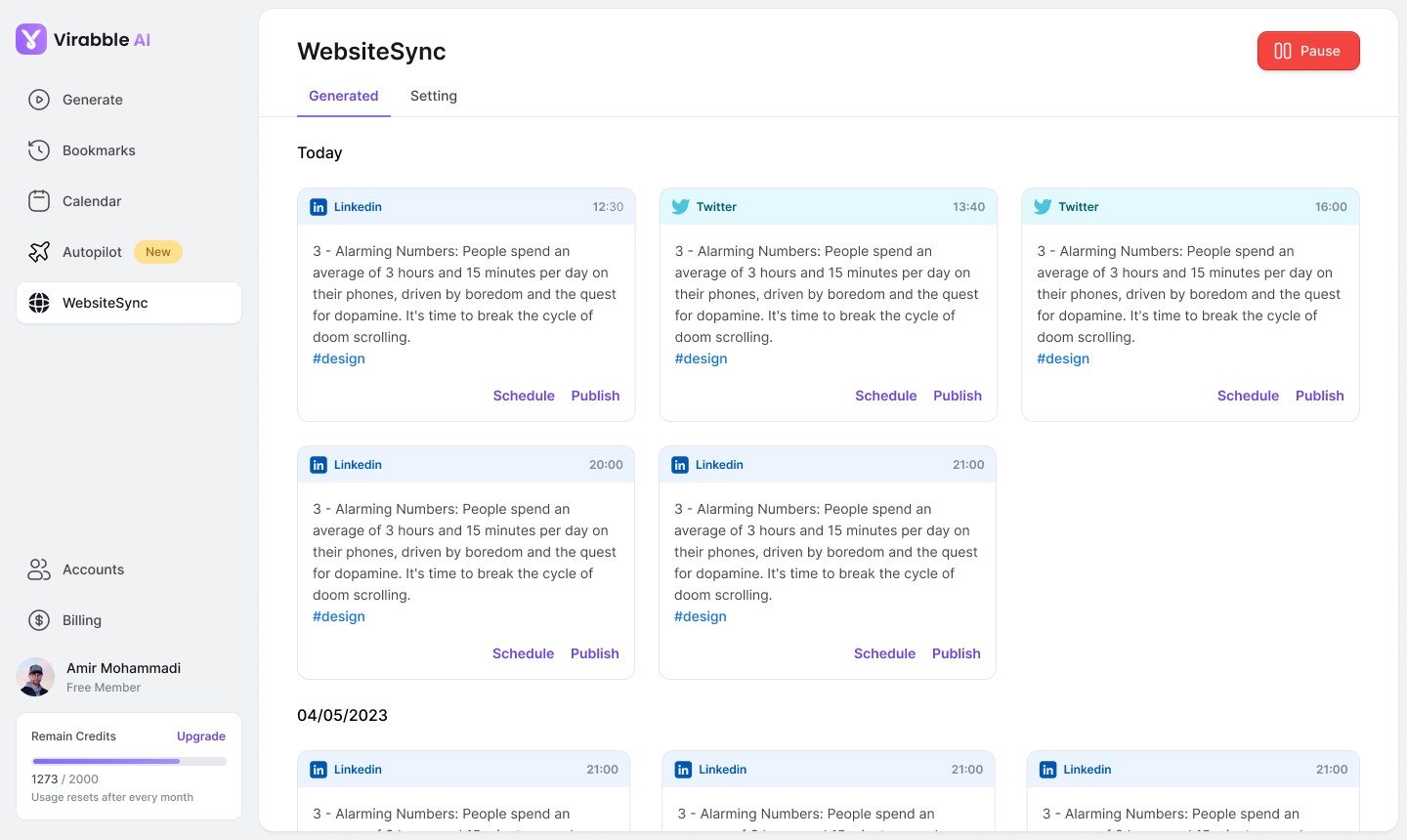Click the 21:00 time on today's LinkedIn card
Screen dimensions: 1407x840
click(x=968, y=465)
